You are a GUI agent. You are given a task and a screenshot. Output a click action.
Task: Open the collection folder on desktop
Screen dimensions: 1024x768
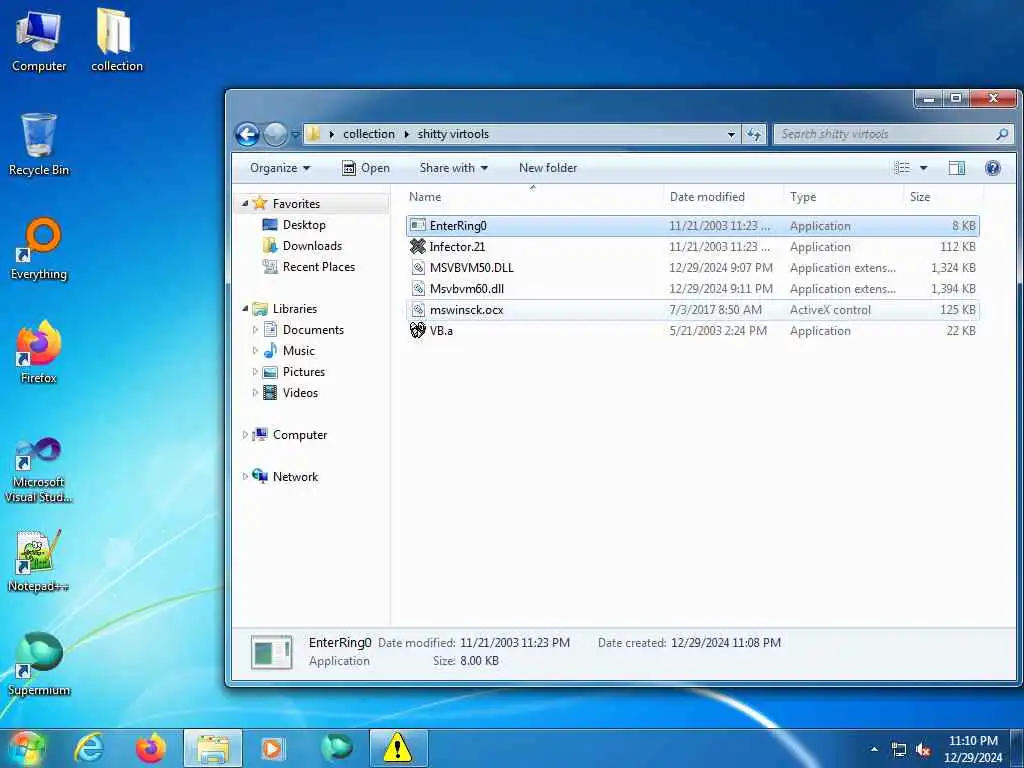(116, 40)
